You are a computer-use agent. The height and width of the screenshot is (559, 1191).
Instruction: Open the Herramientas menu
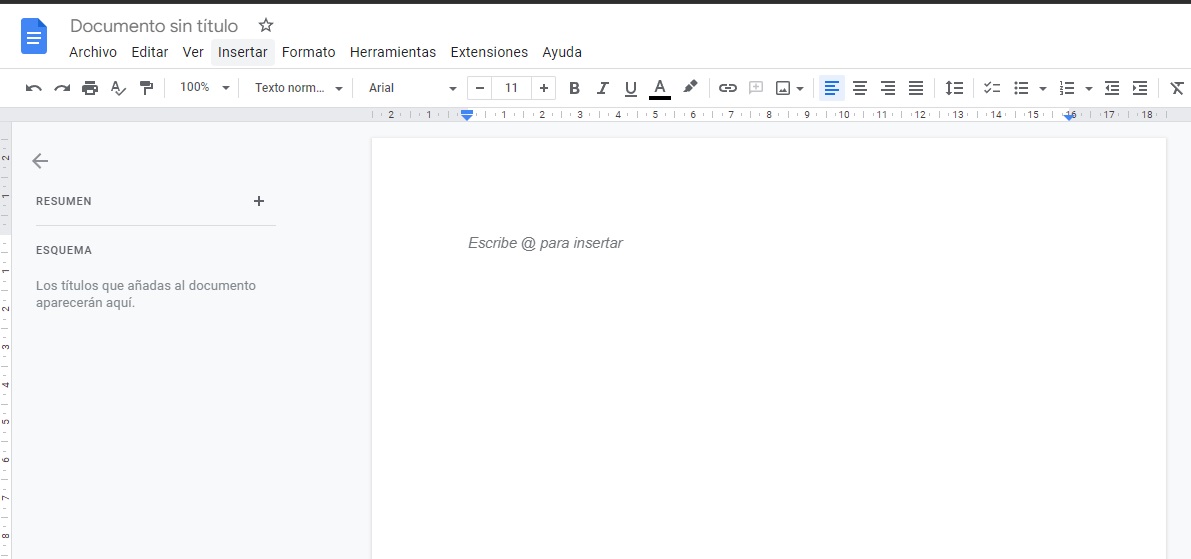point(393,52)
